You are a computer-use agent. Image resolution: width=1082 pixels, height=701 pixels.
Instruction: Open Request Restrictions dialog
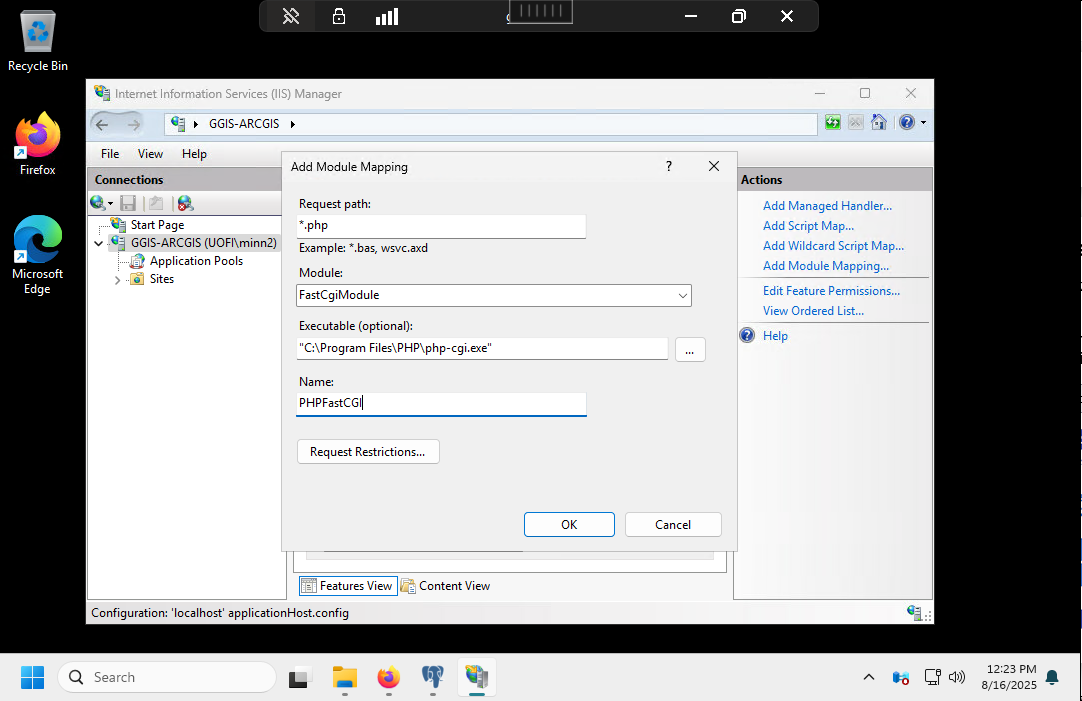(367, 452)
